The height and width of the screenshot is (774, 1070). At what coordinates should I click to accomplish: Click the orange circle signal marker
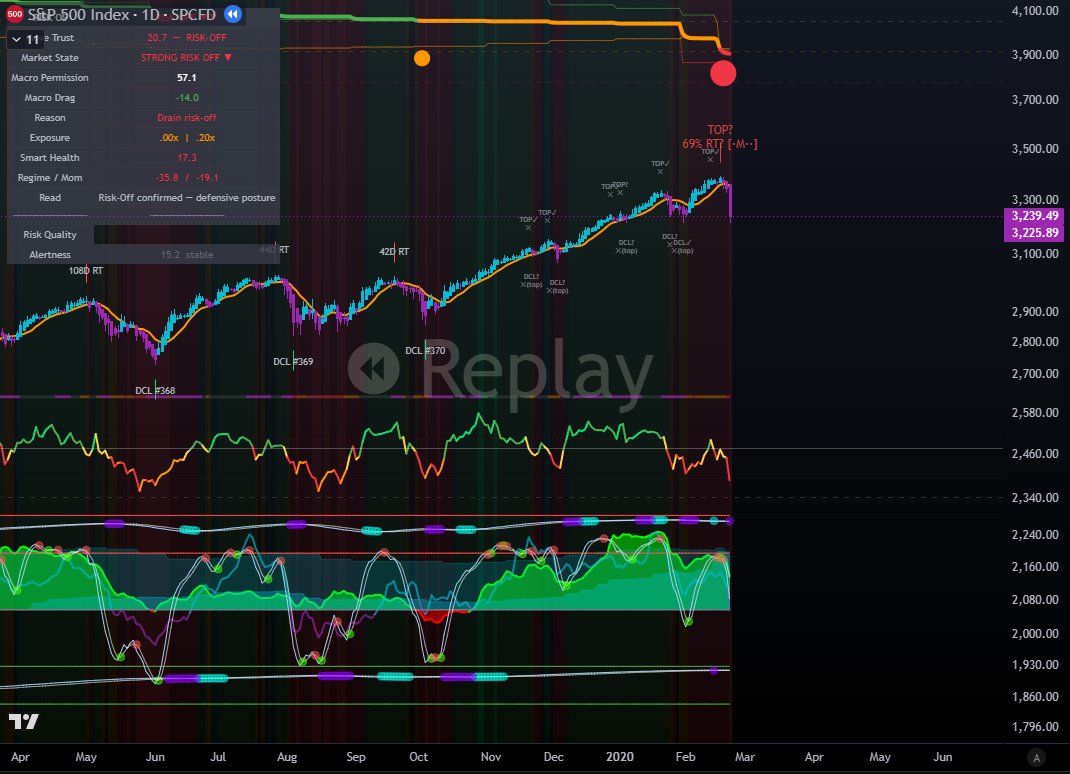(422, 58)
